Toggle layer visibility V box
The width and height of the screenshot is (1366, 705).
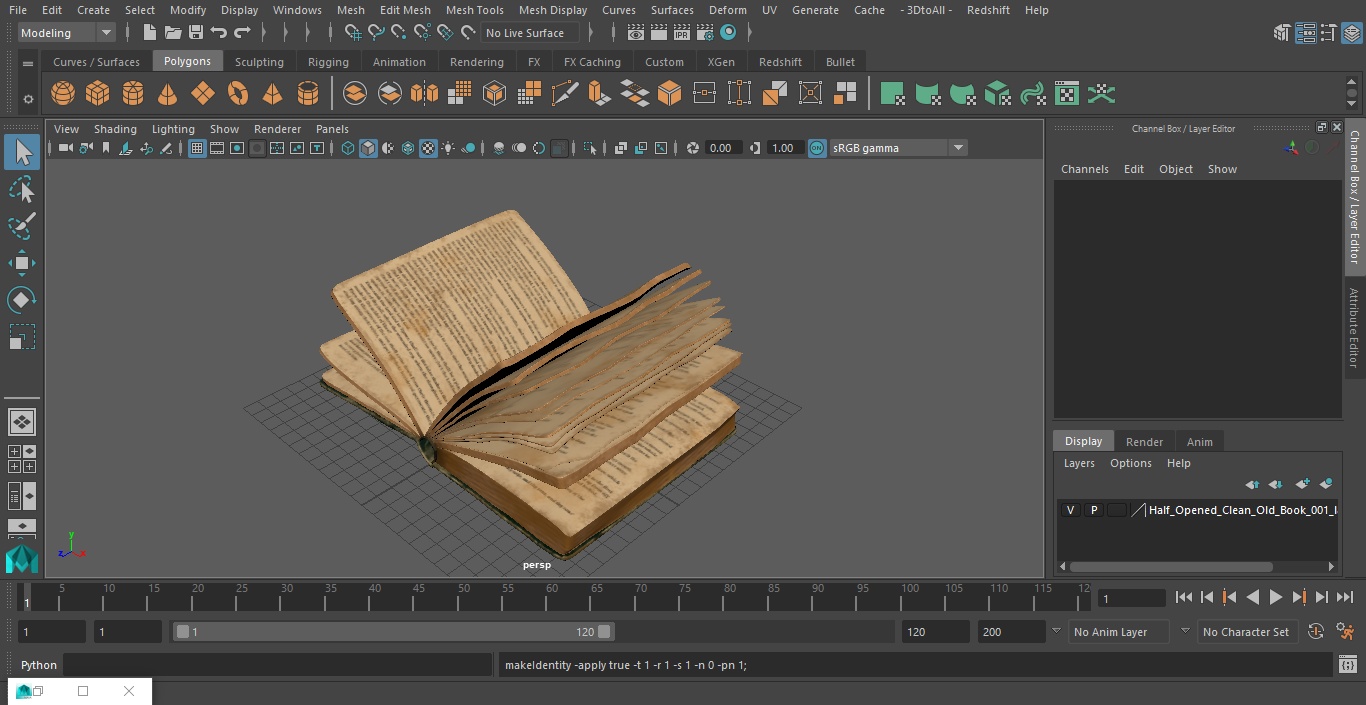(x=1071, y=510)
